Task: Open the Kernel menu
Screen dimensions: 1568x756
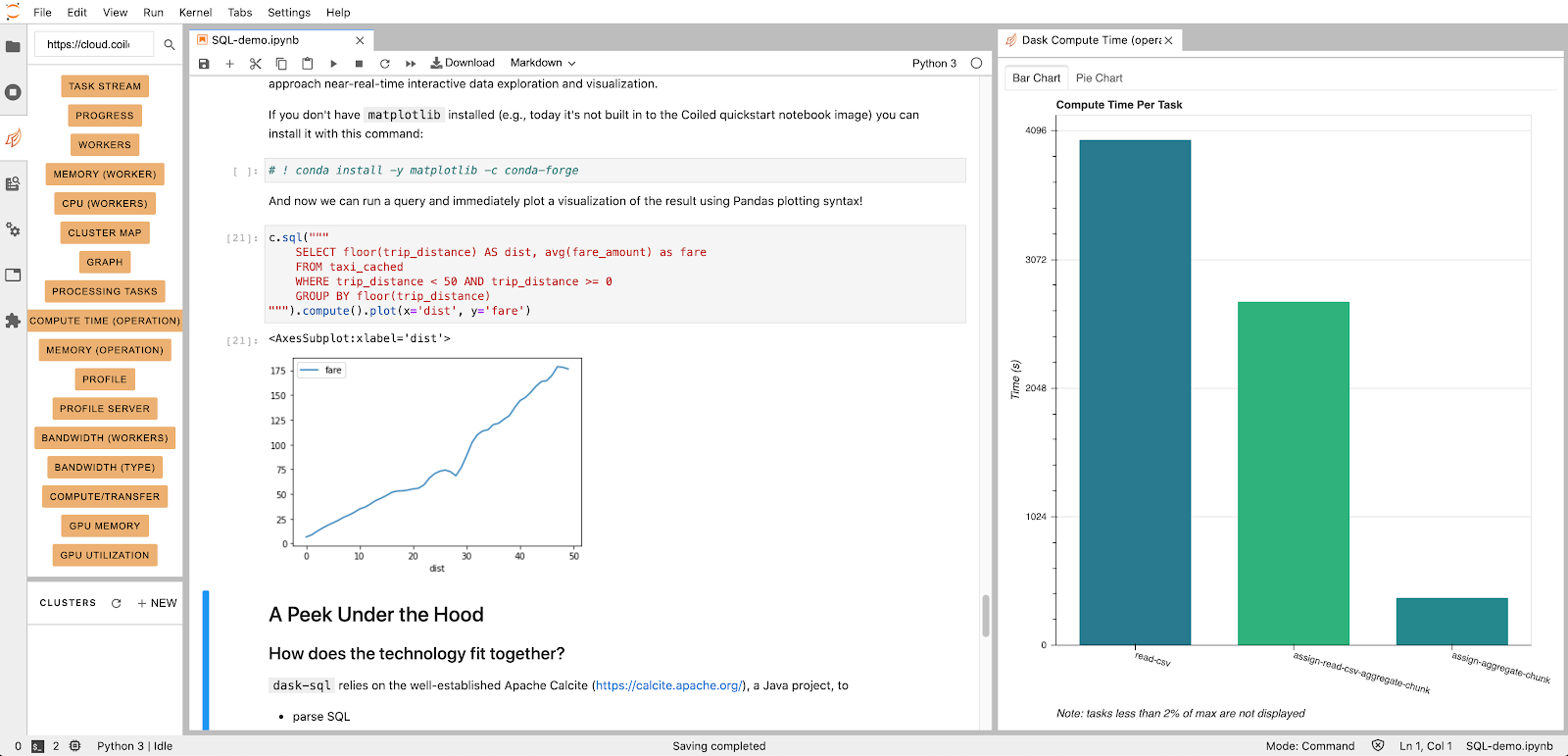Action: [195, 13]
